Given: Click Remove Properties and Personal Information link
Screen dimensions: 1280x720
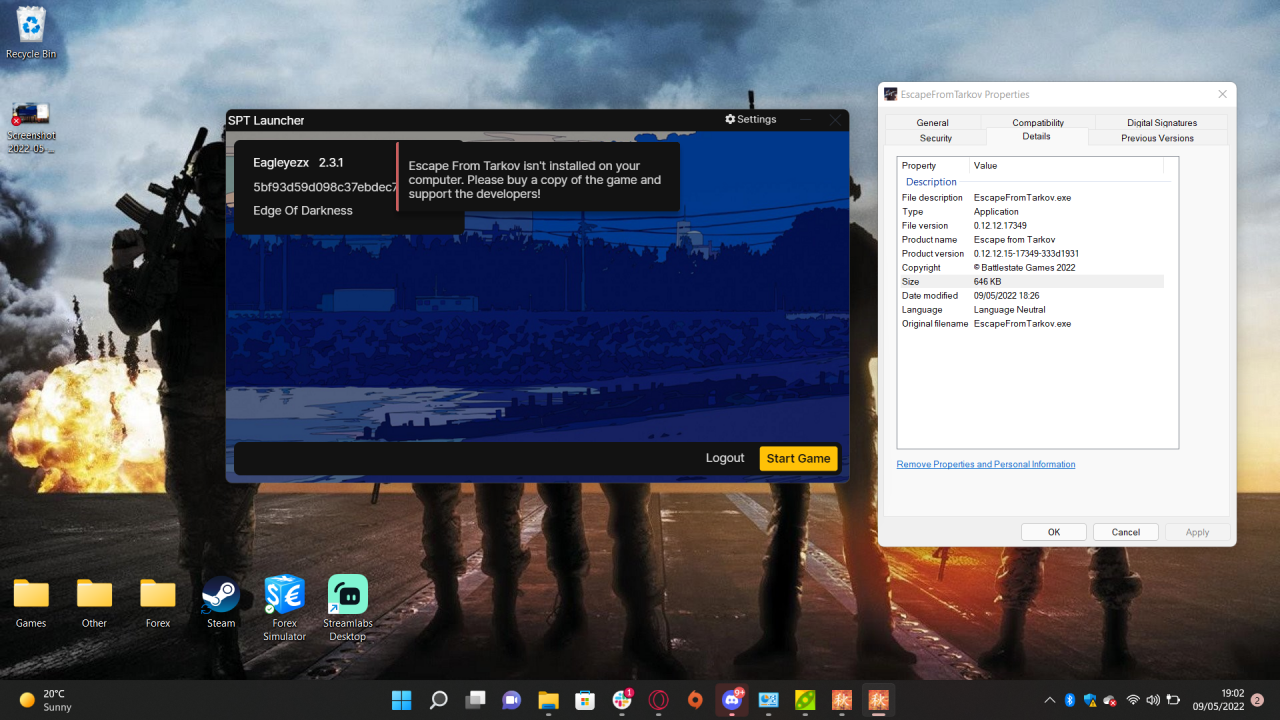Looking at the screenshot, I should coord(986,464).
